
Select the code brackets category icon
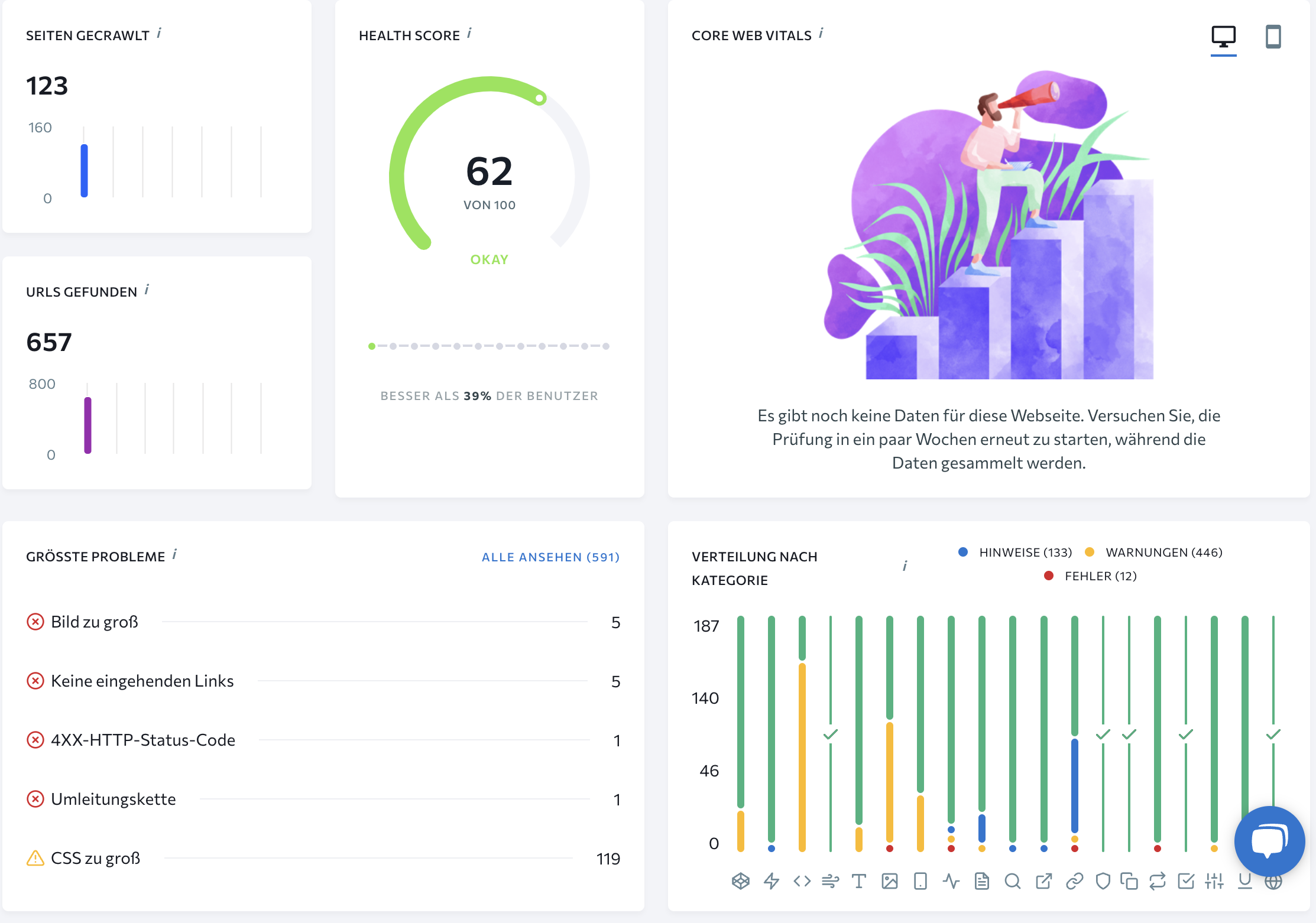click(x=802, y=881)
